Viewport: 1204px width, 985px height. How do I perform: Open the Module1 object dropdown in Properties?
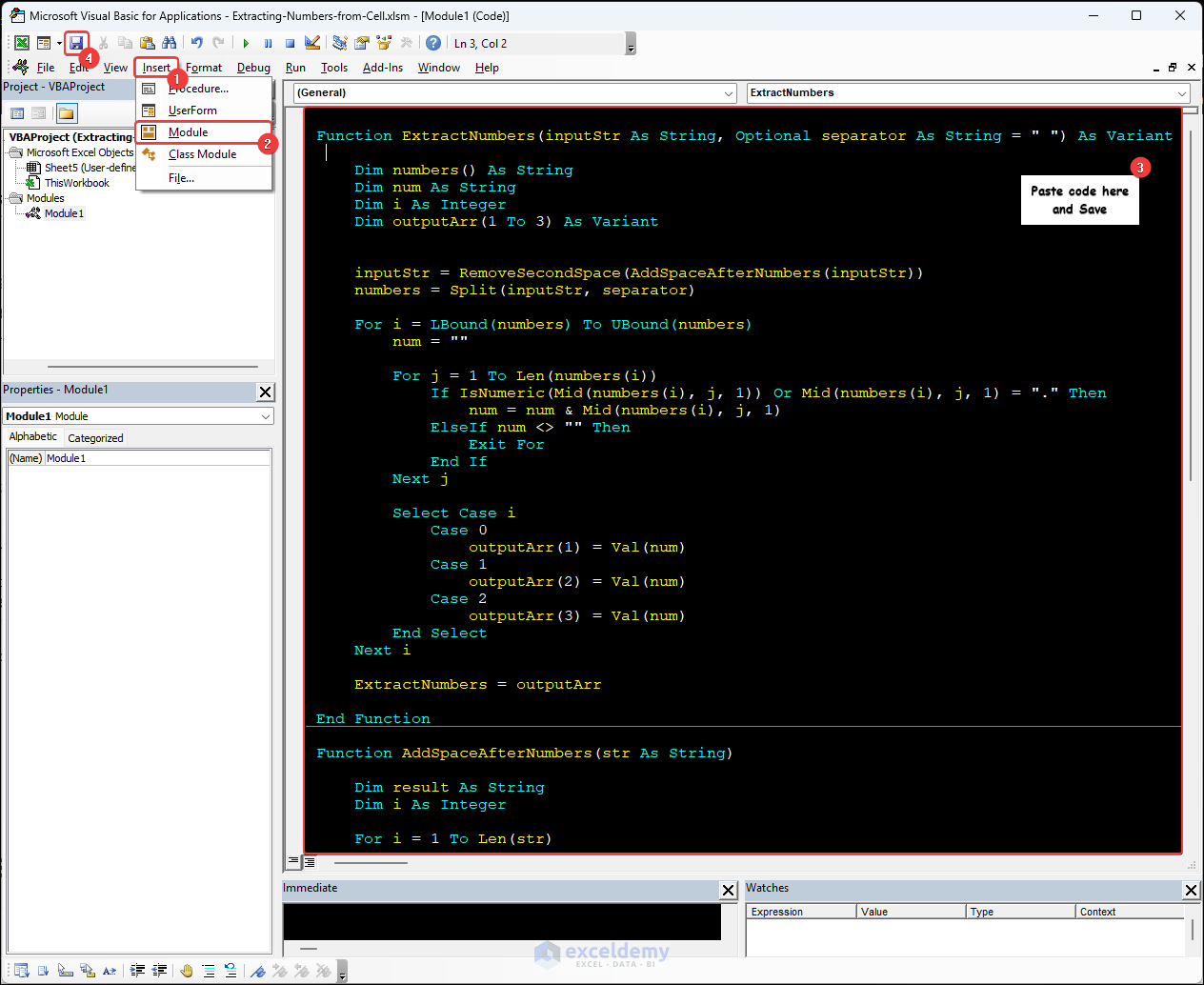[x=266, y=416]
